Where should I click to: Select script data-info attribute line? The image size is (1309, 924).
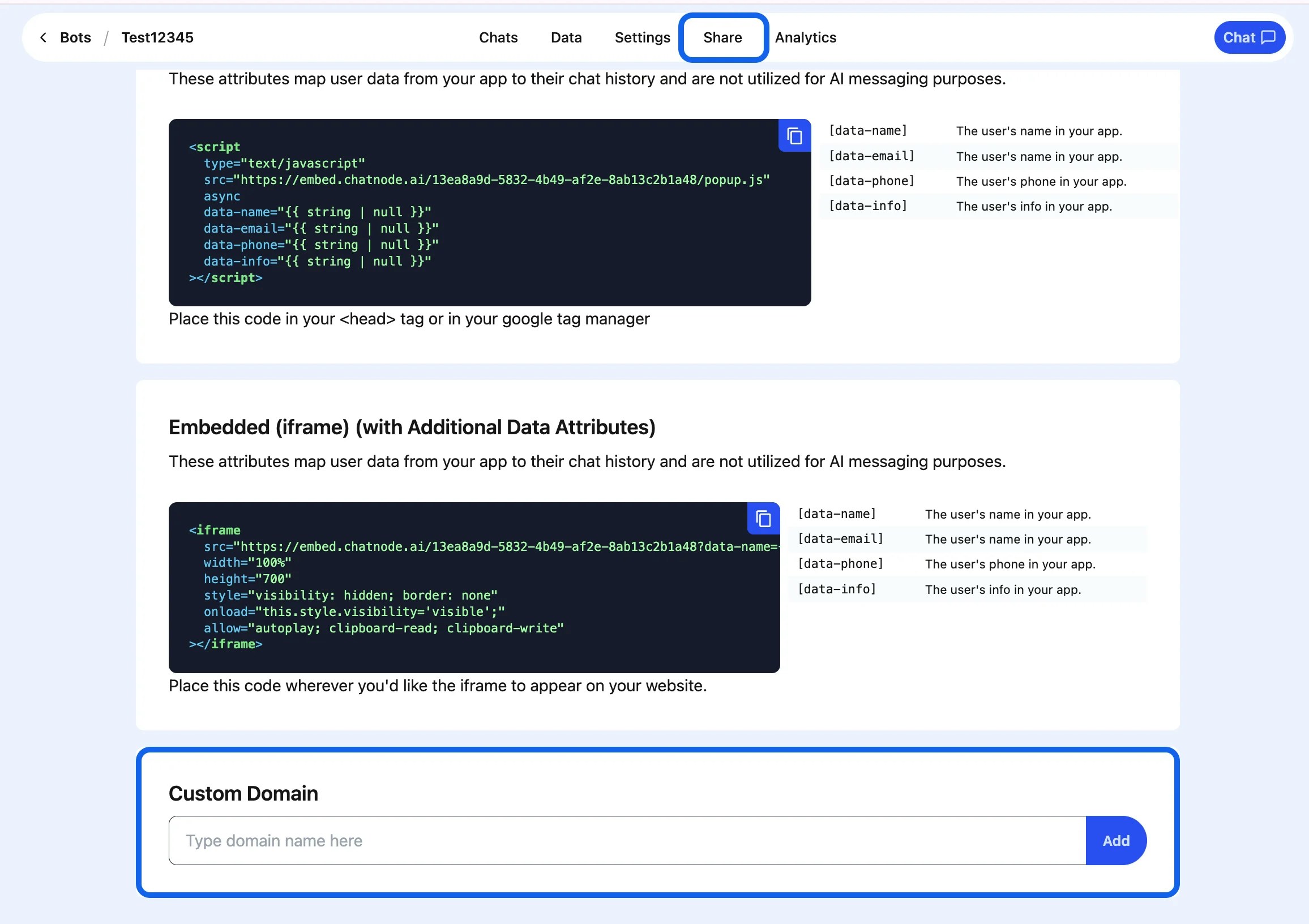tap(318, 261)
